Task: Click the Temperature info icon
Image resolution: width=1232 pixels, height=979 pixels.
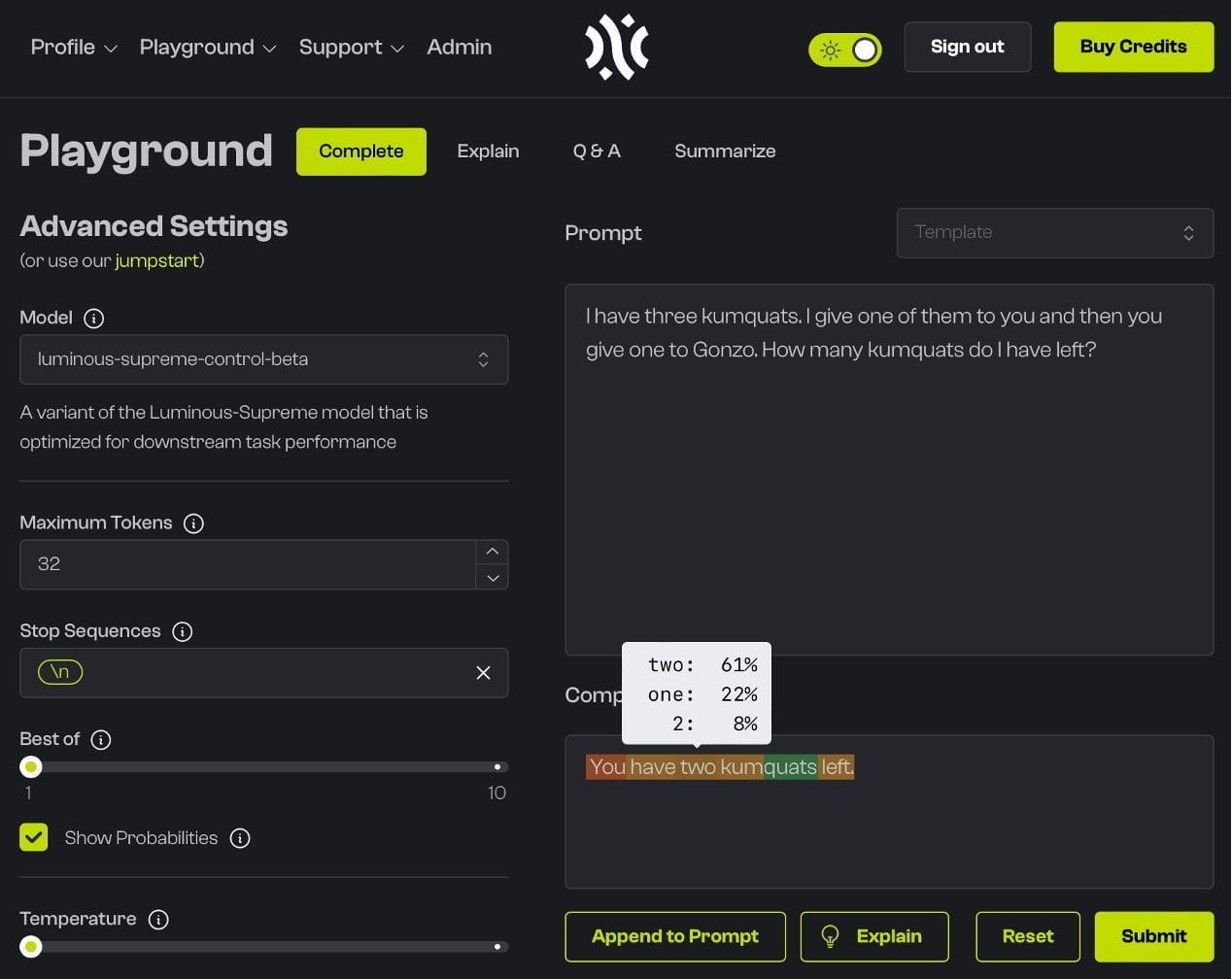Action: tap(158, 920)
